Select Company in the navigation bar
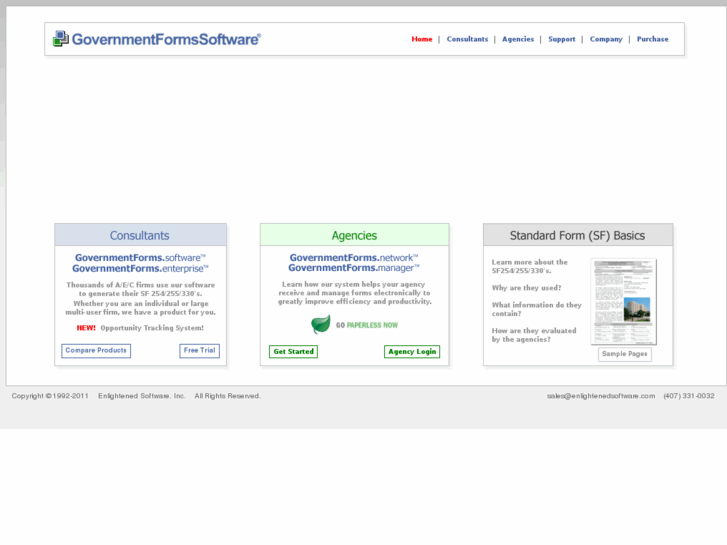 click(606, 39)
